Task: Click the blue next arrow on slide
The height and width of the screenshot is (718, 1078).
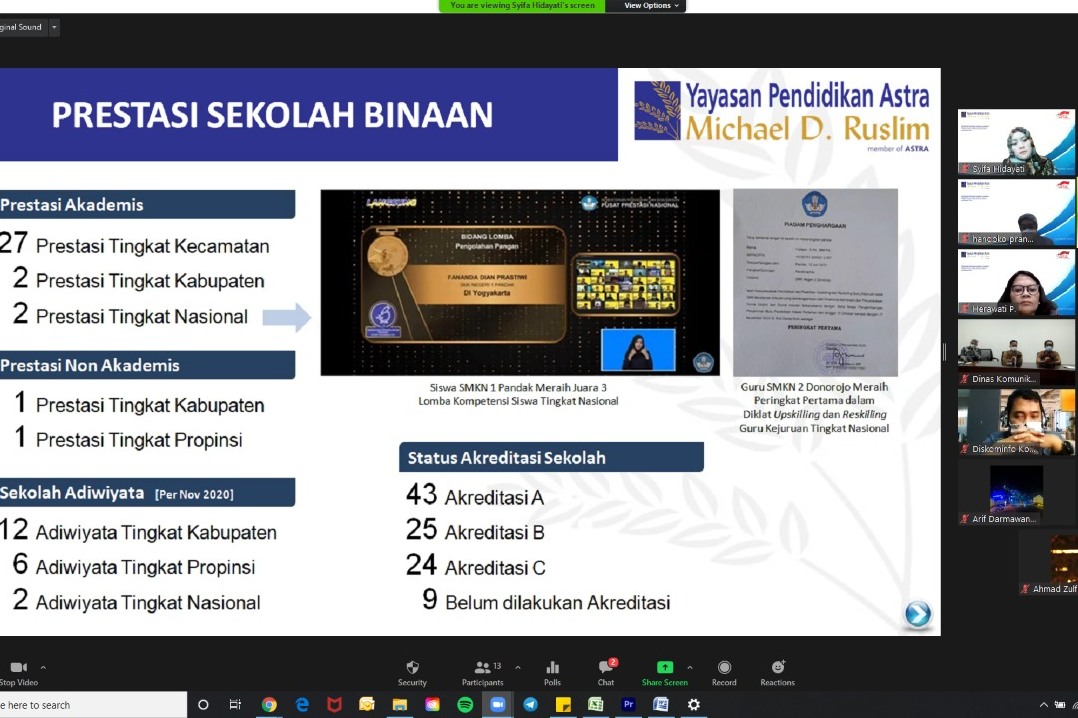Action: pyautogui.click(x=917, y=614)
